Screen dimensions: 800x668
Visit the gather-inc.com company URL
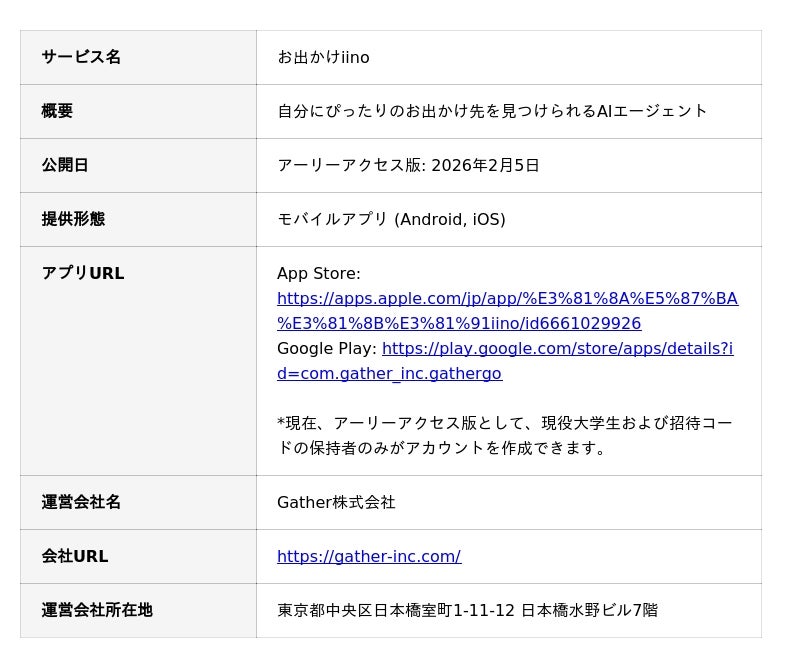click(368, 557)
